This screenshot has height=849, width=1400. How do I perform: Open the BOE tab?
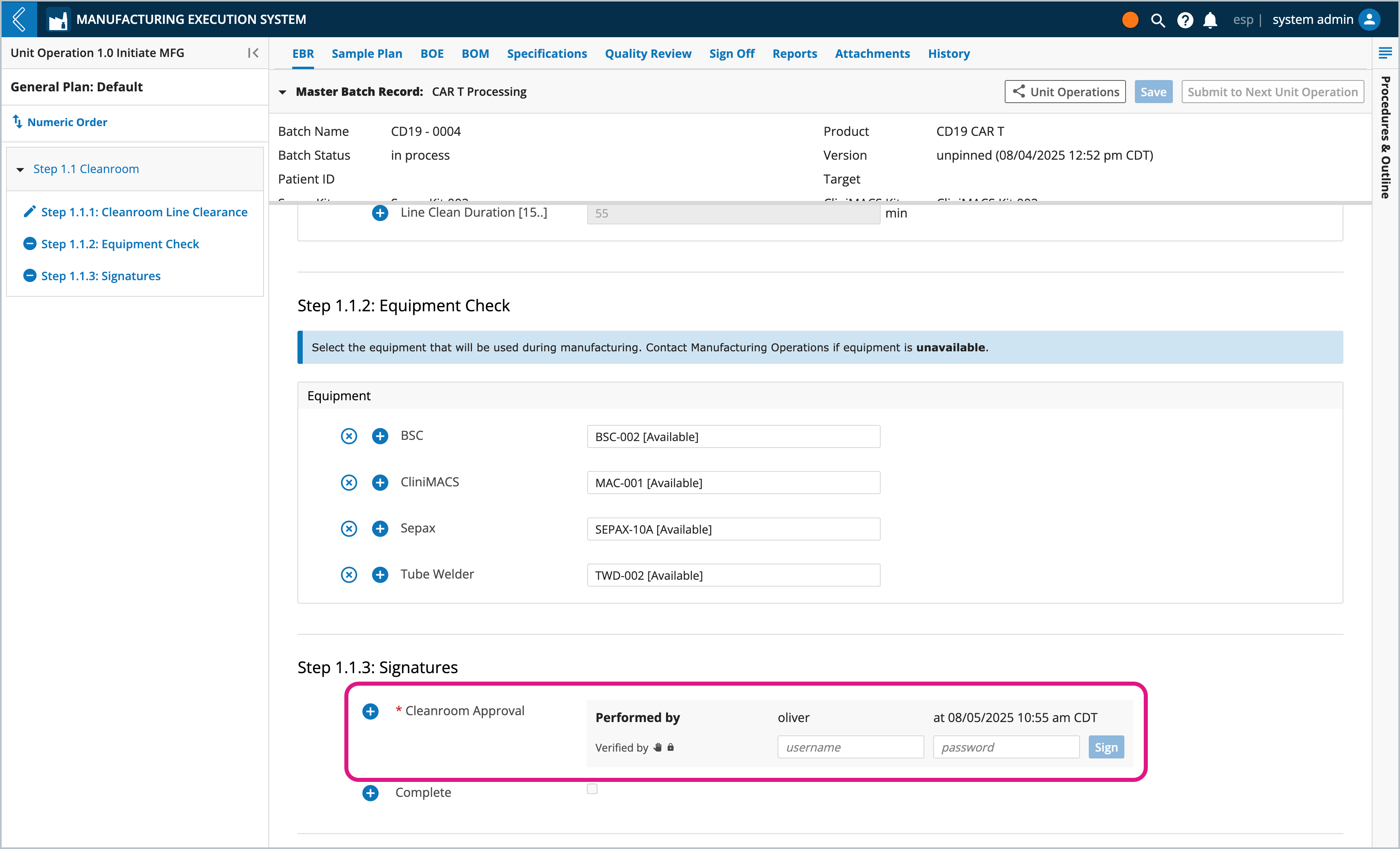point(432,53)
